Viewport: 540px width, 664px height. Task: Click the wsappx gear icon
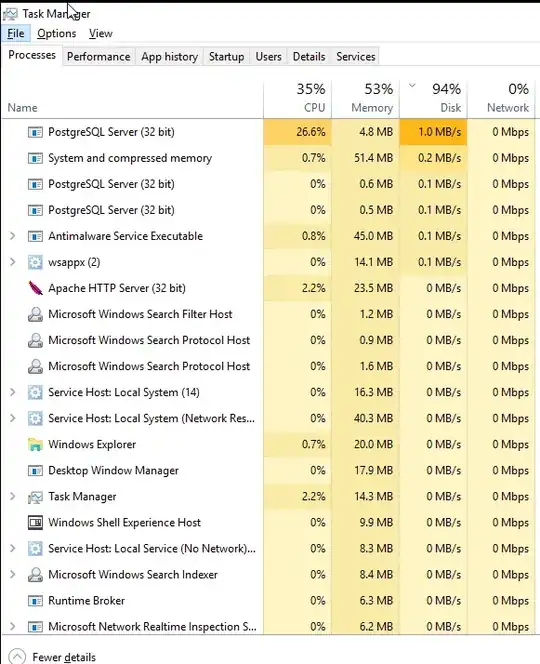point(35,263)
